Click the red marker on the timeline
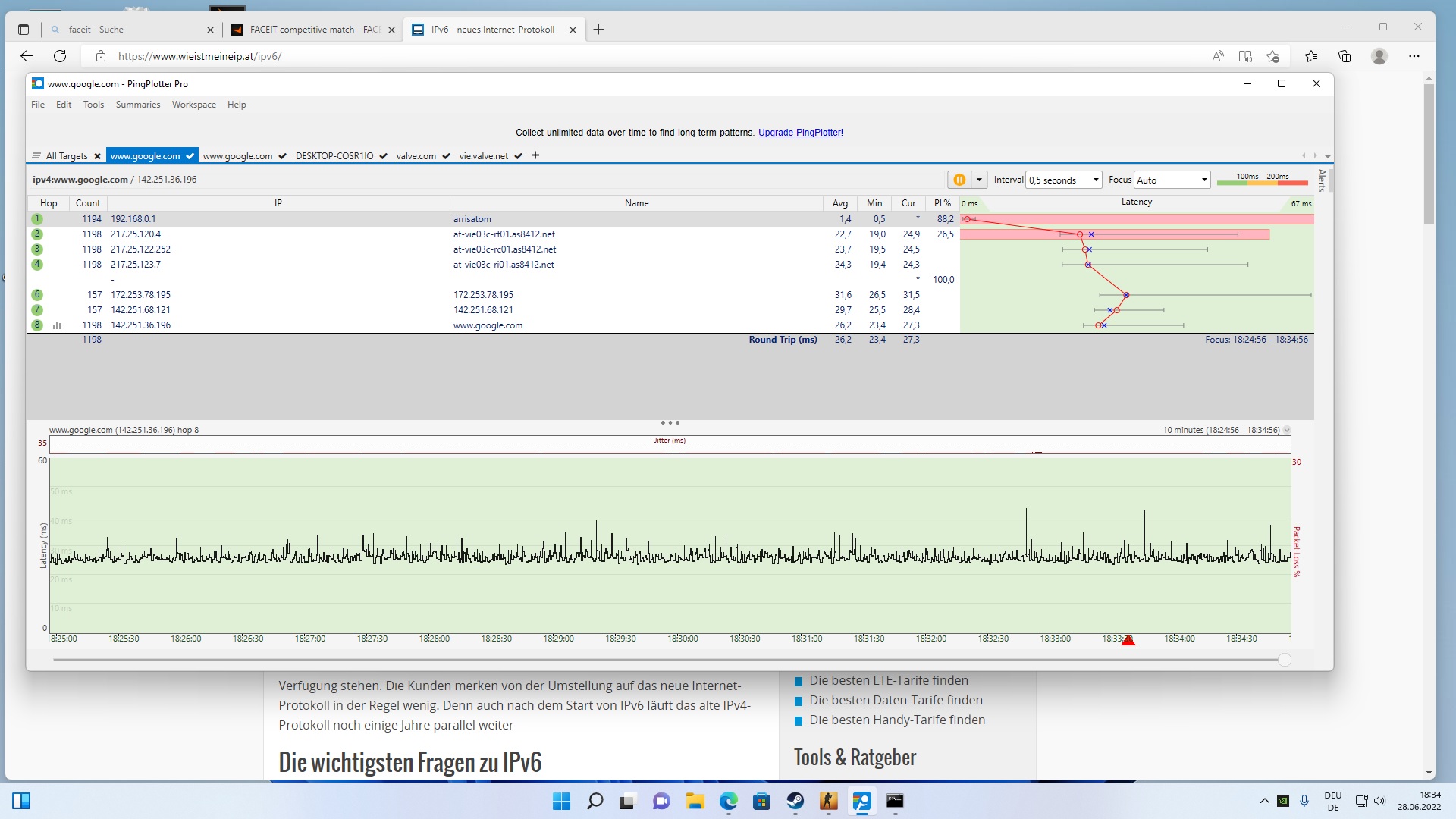This screenshot has width=1456, height=819. [x=1128, y=641]
